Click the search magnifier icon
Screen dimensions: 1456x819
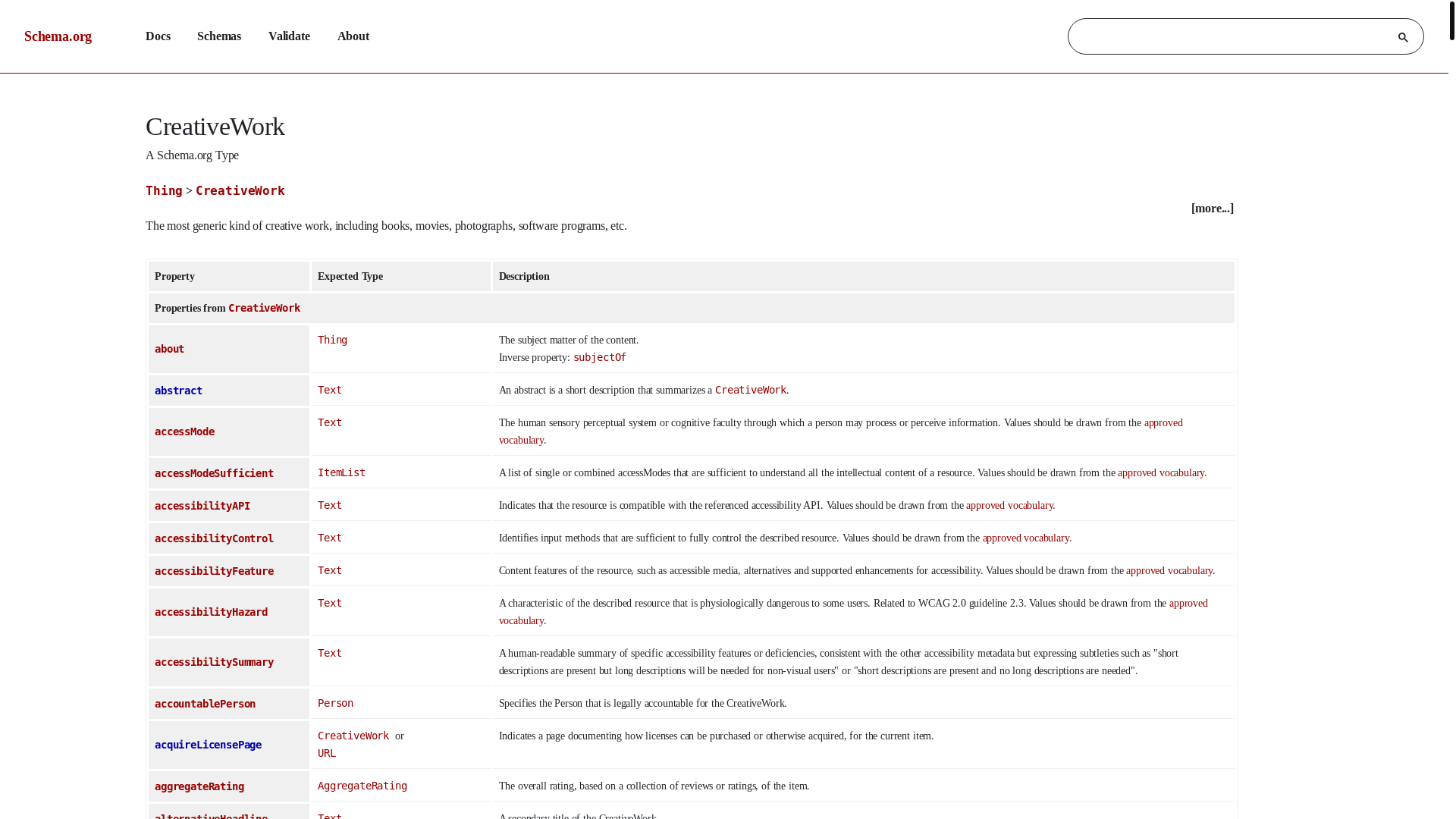pyautogui.click(x=1402, y=37)
